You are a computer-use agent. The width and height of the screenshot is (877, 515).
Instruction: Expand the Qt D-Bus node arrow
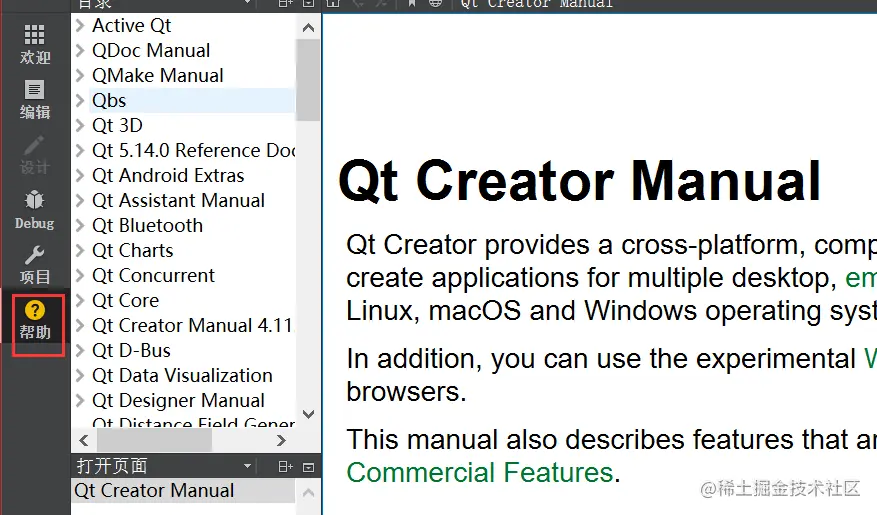pos(80,351)
